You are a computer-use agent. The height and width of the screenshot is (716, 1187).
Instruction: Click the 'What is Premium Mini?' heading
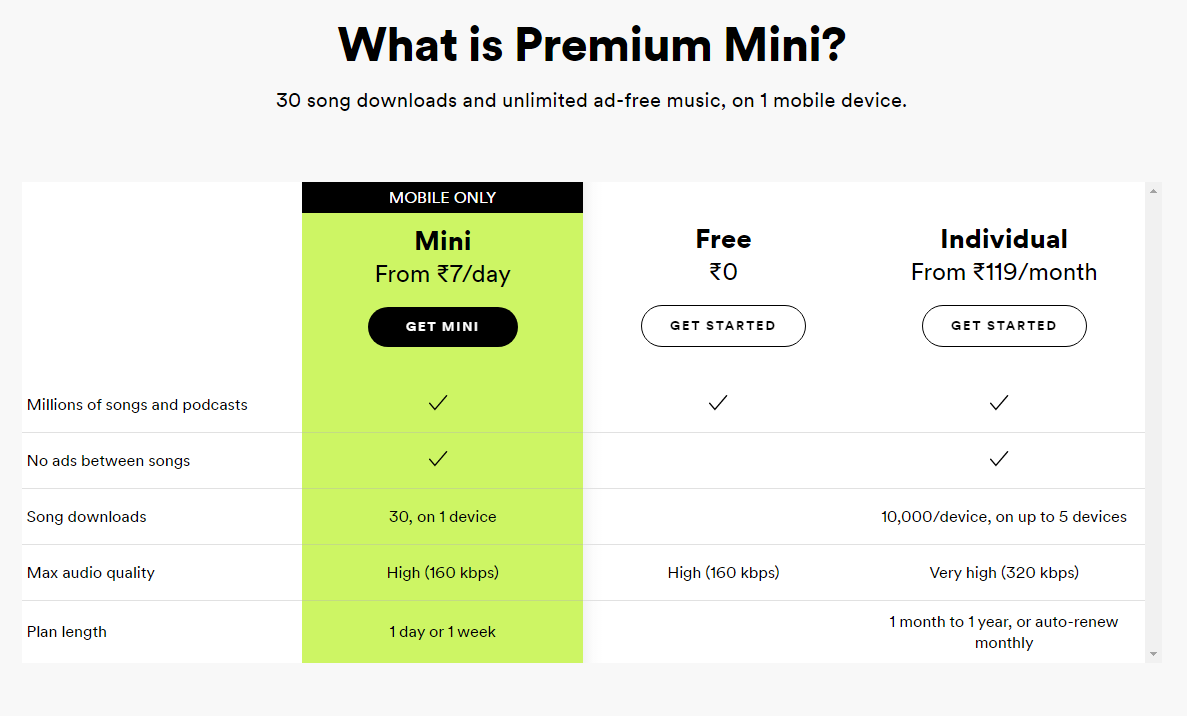(592, 45)
